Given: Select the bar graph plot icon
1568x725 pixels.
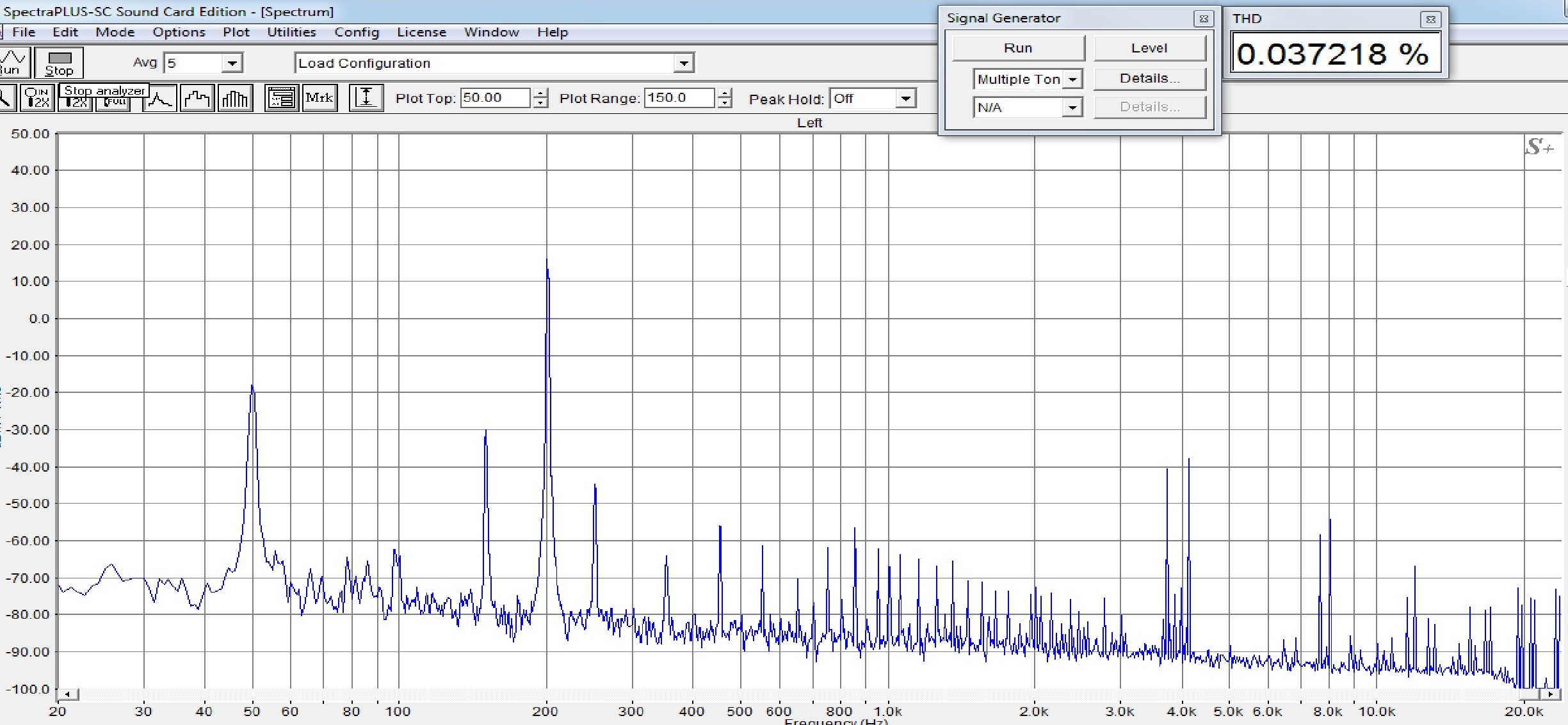Looking at the screenshot, I should coord(235,99).
